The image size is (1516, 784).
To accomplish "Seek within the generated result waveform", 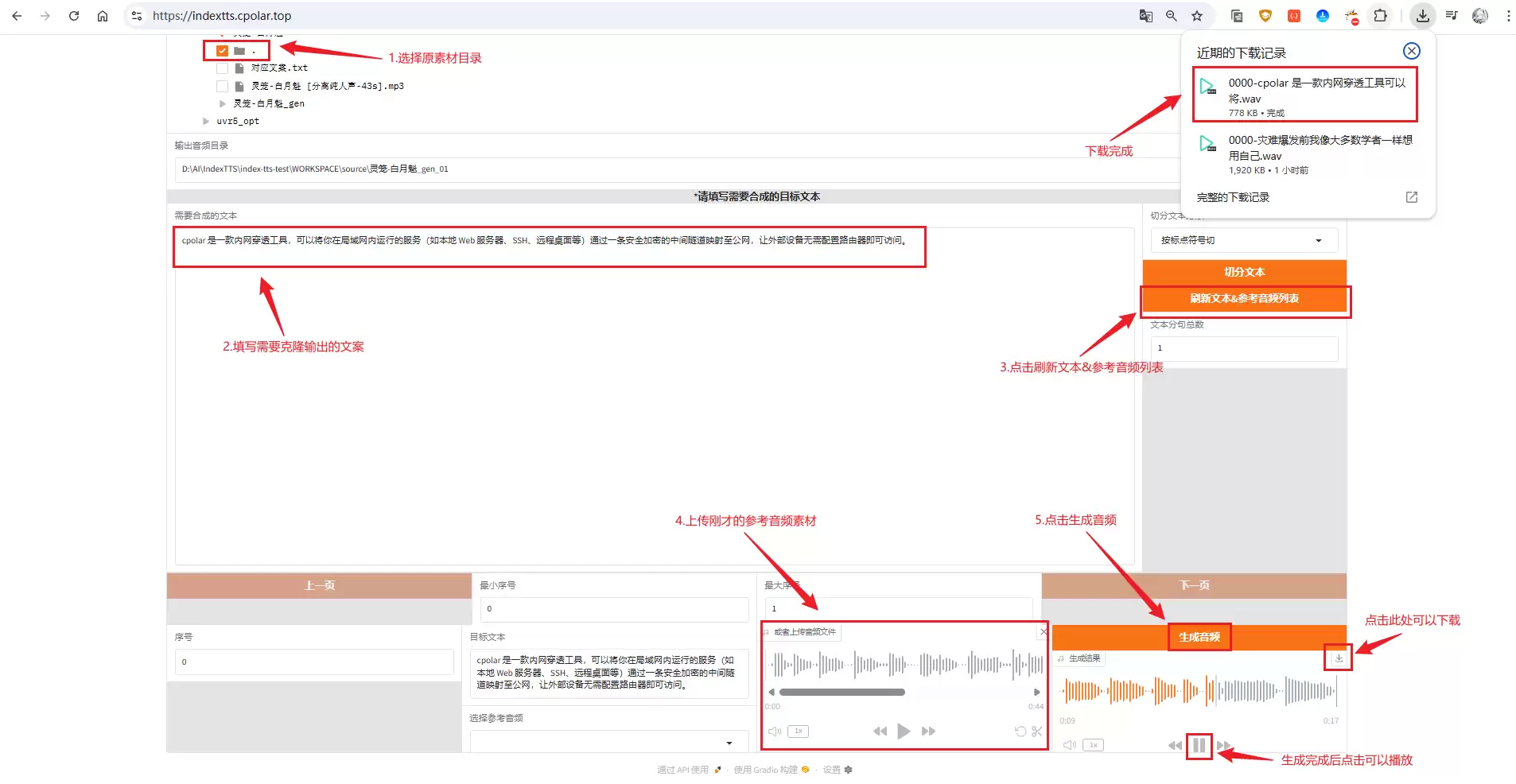I will 1199,691.
